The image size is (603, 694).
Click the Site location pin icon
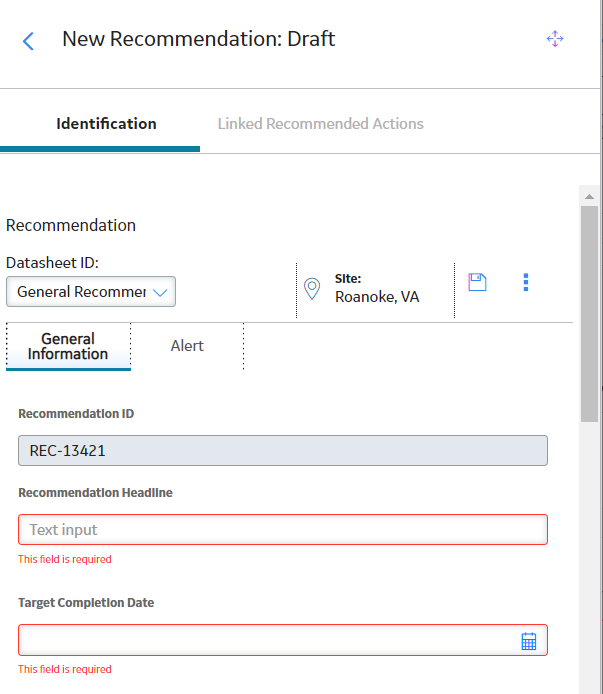tap(312, 289)
